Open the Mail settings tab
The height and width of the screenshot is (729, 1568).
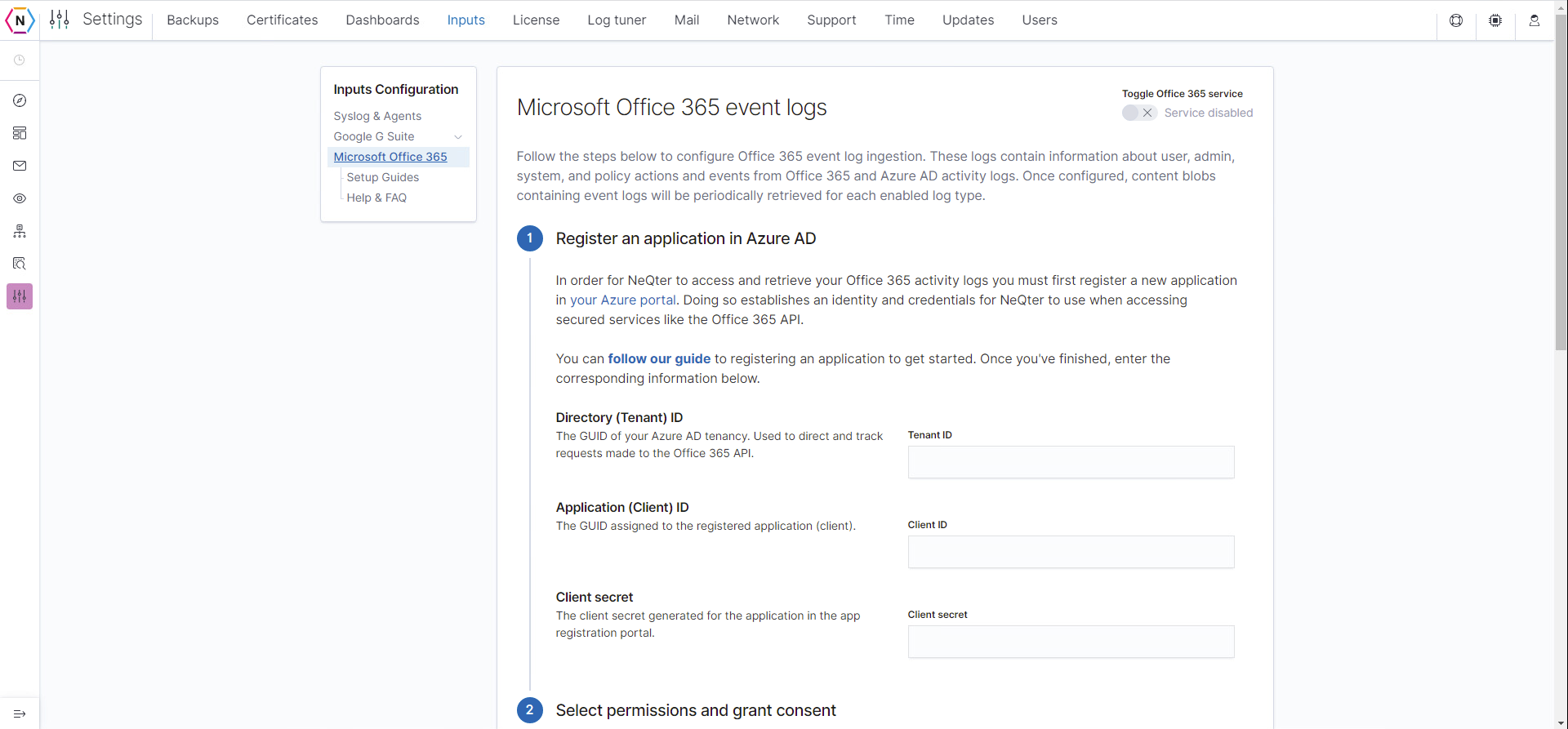point(687,20)
